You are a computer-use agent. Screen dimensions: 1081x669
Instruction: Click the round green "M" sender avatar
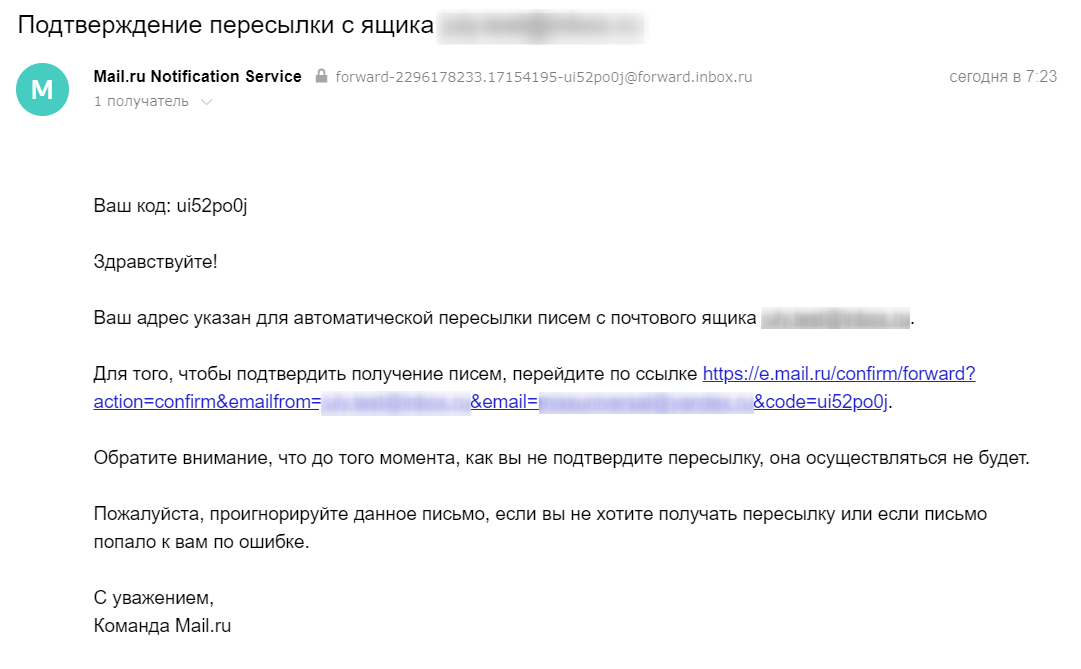(42, 89)
